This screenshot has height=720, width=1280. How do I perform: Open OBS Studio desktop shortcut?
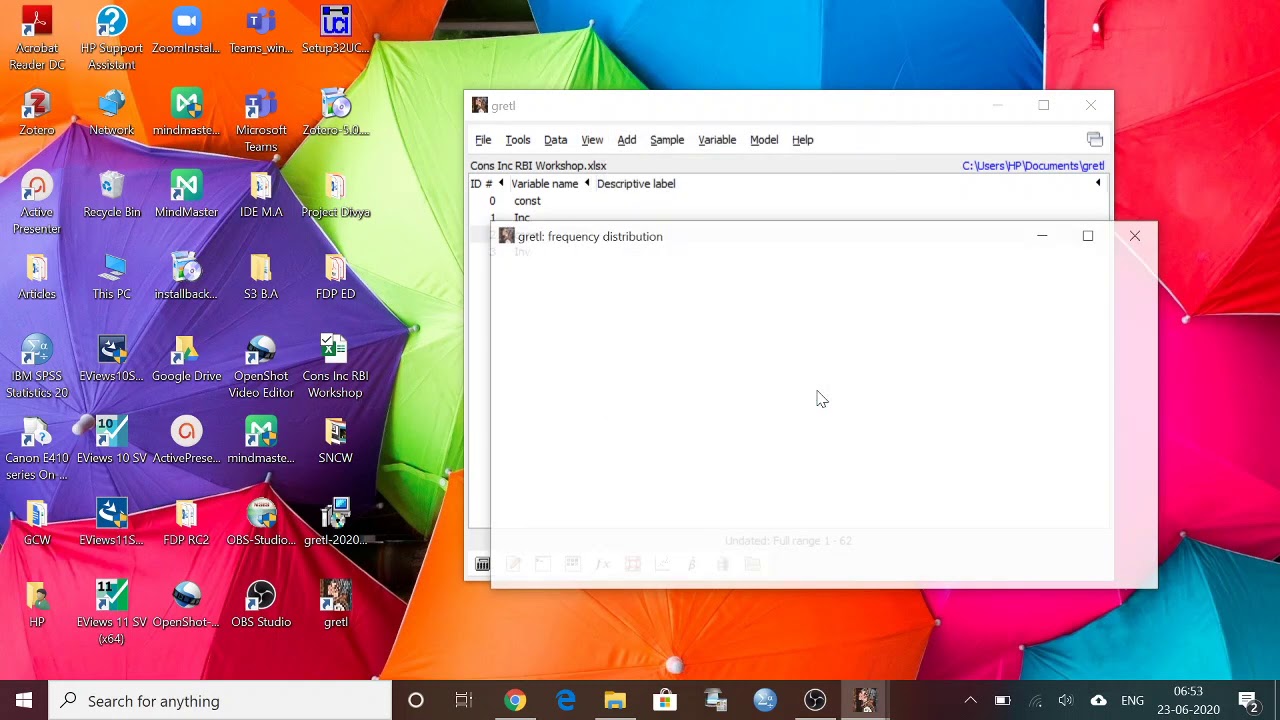tap(261, 605)
